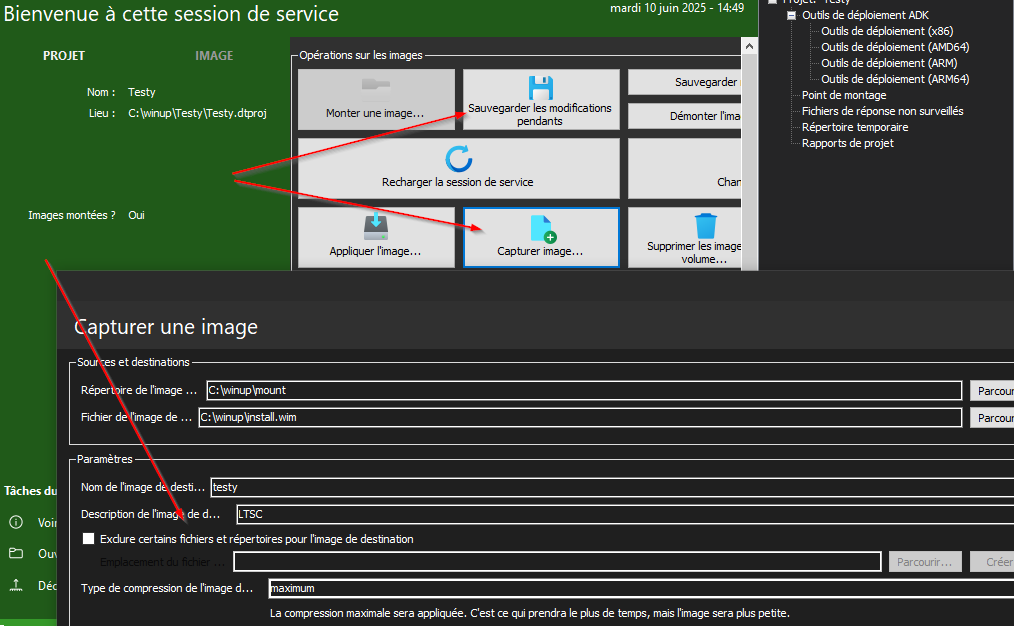The height and width of the screenshot is (626, 1014).
Task: Click the disabled Emplacement du fichier field
Action: pyautogui.click(x=557, y=562)
